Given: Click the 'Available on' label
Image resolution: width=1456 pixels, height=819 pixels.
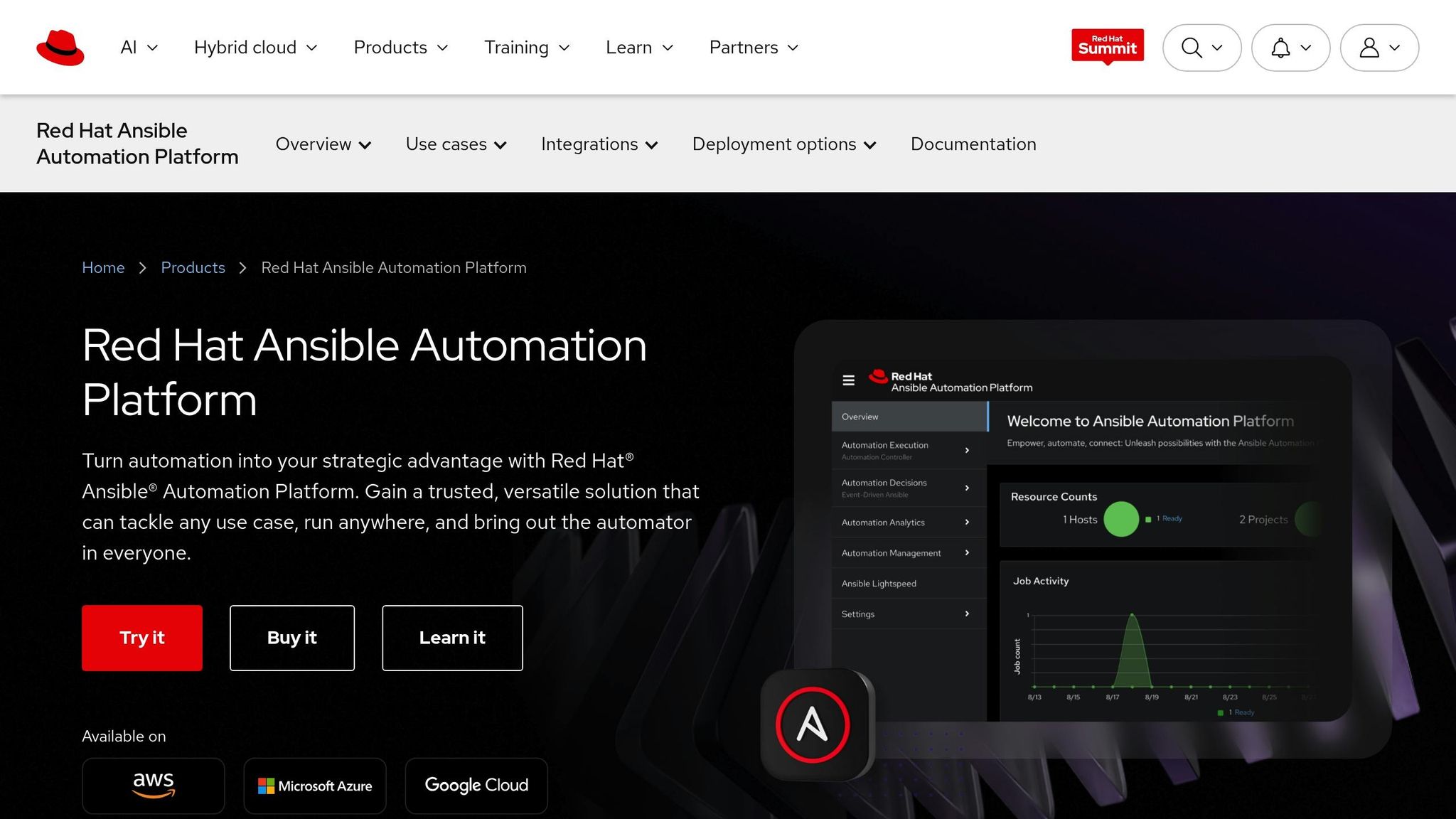Looking at the screenshot, I should tap(124, 737).
